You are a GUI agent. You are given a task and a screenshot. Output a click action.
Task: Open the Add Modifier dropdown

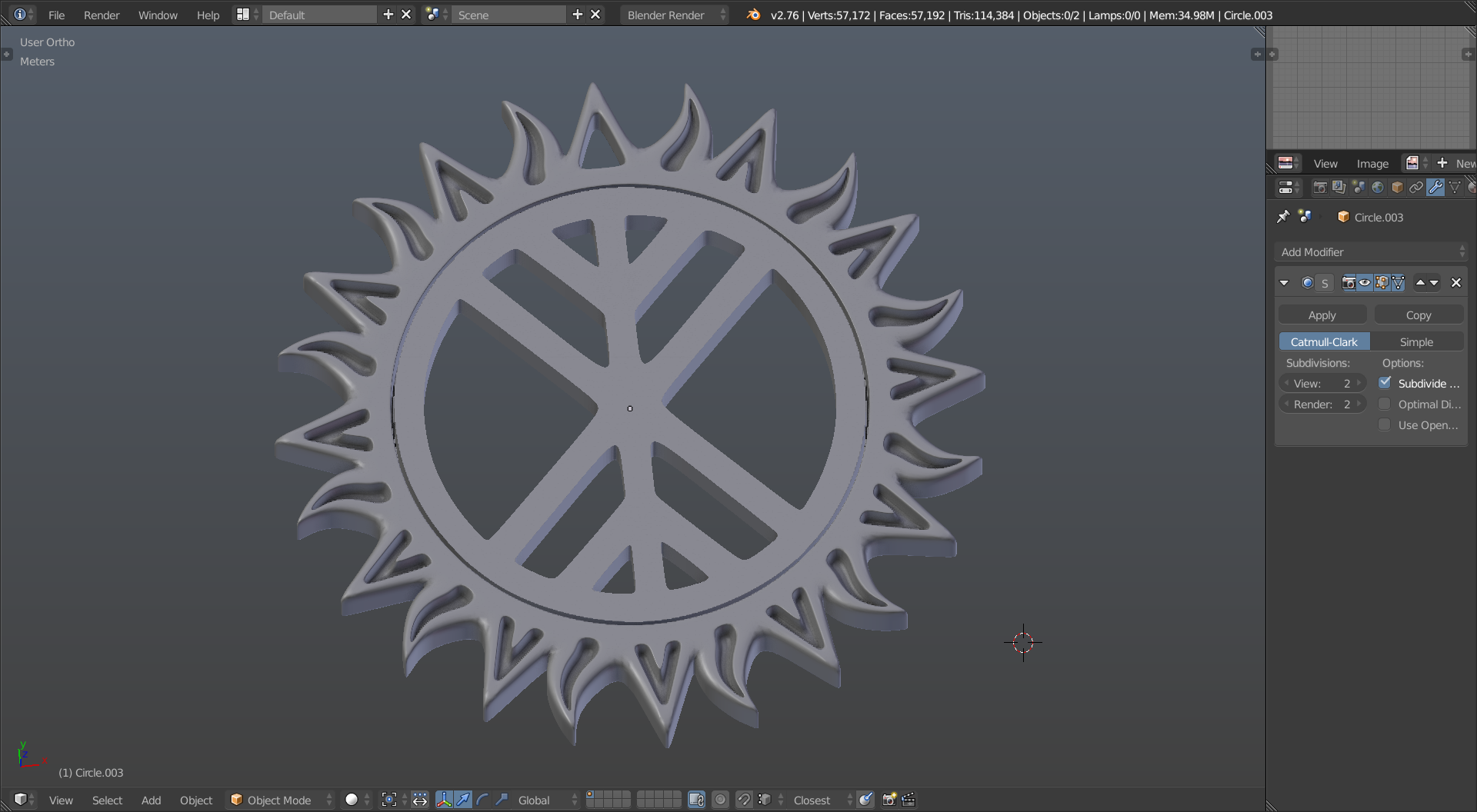[1372, 252]
